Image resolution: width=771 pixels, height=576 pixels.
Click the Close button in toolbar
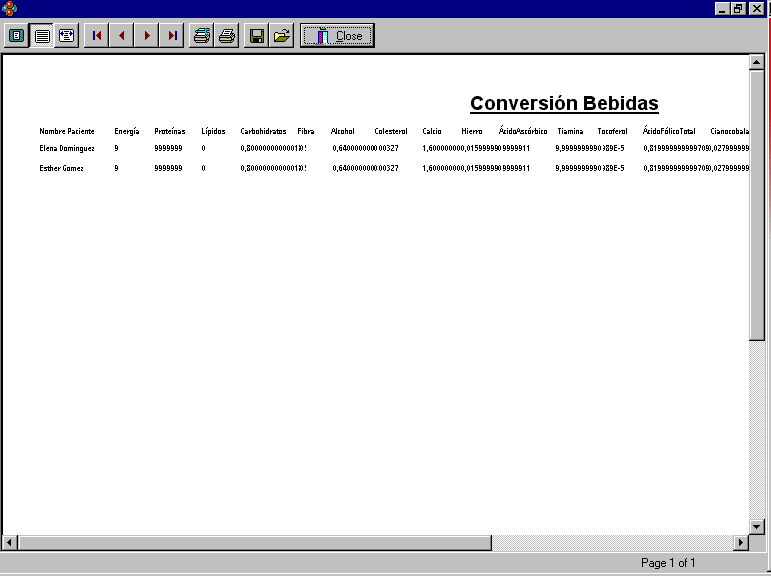[x=337, y=36]
